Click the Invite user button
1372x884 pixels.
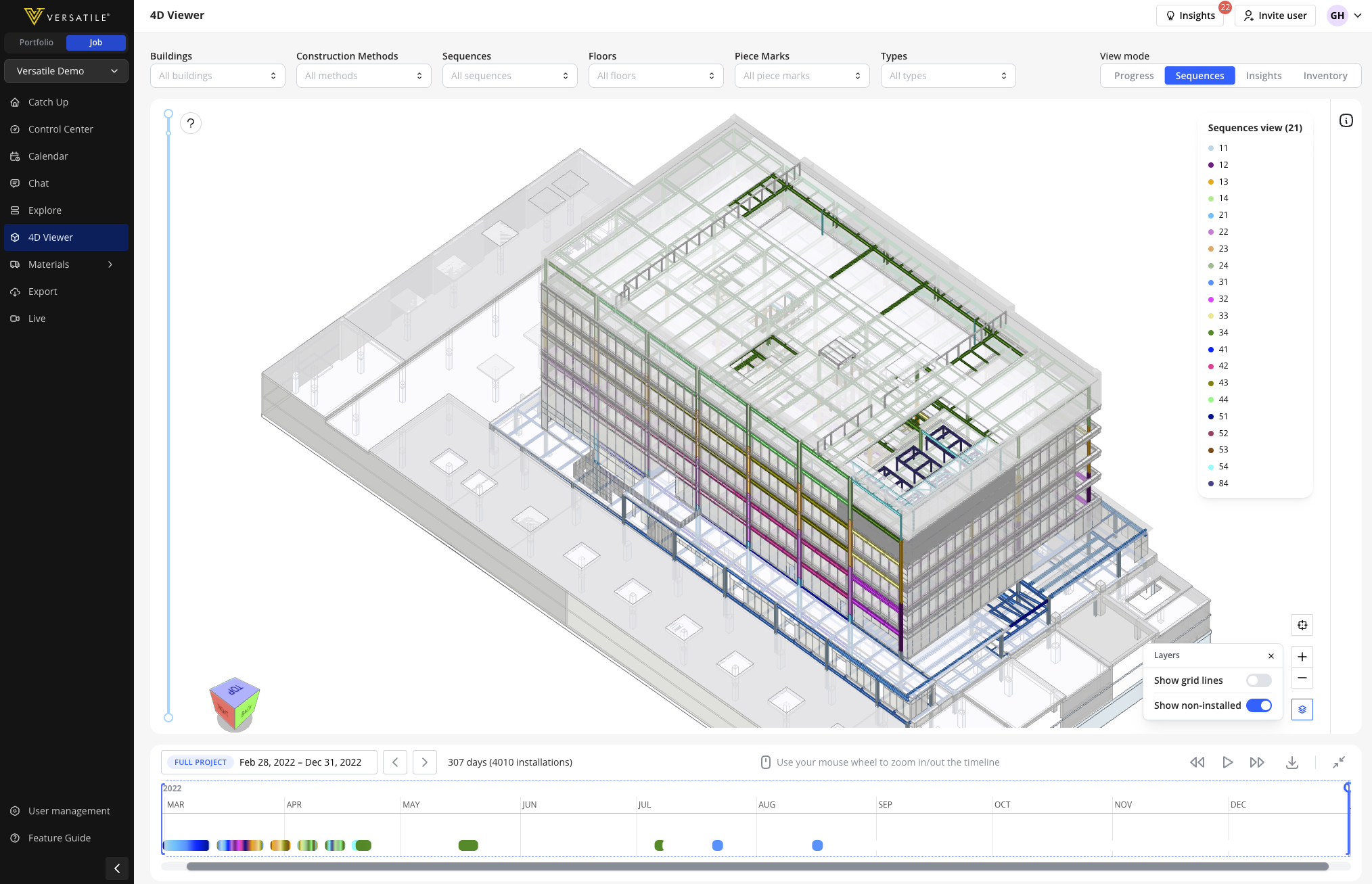[1275, 16]
